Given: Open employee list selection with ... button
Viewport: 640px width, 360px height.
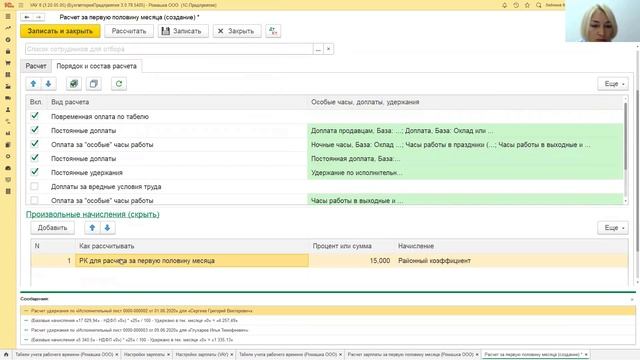Looking at the screenshot, I should click(318, 49).
